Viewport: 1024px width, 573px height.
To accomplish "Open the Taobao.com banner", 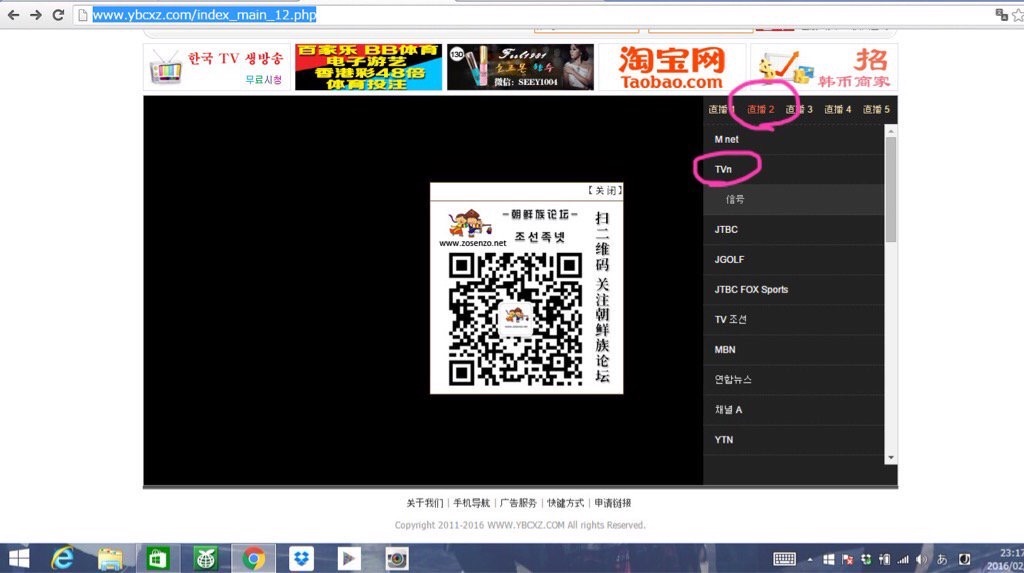I will (x=672, y=67).
